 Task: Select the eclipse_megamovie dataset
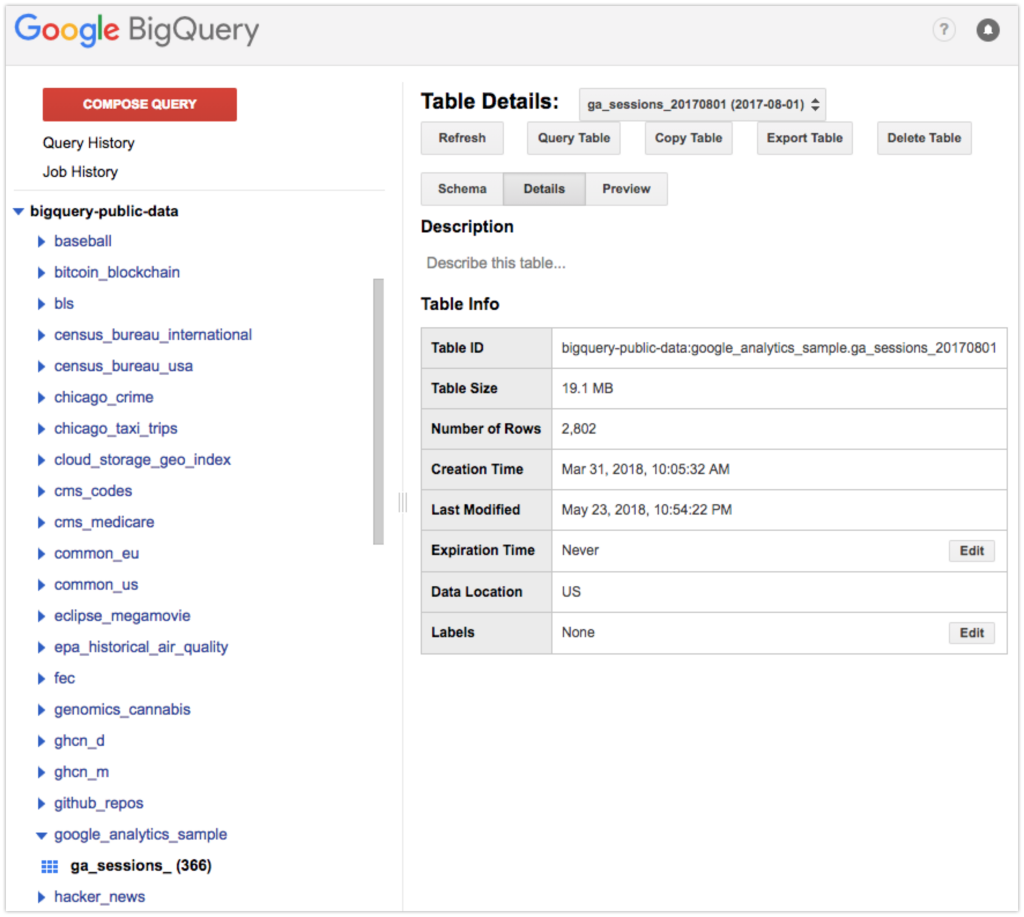coord(122,616)
